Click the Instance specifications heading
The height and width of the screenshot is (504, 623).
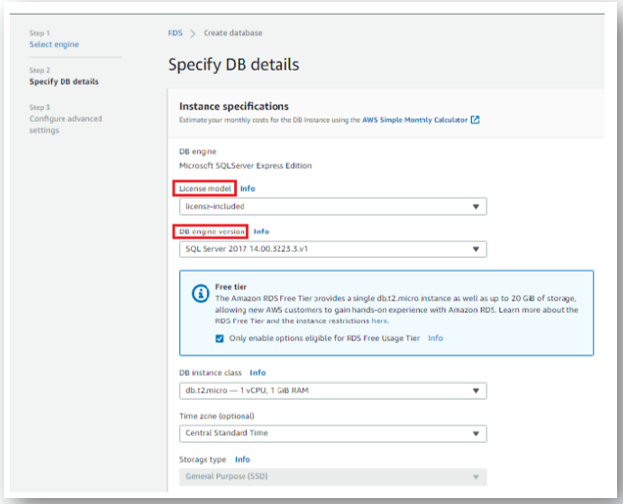point(234,106)
